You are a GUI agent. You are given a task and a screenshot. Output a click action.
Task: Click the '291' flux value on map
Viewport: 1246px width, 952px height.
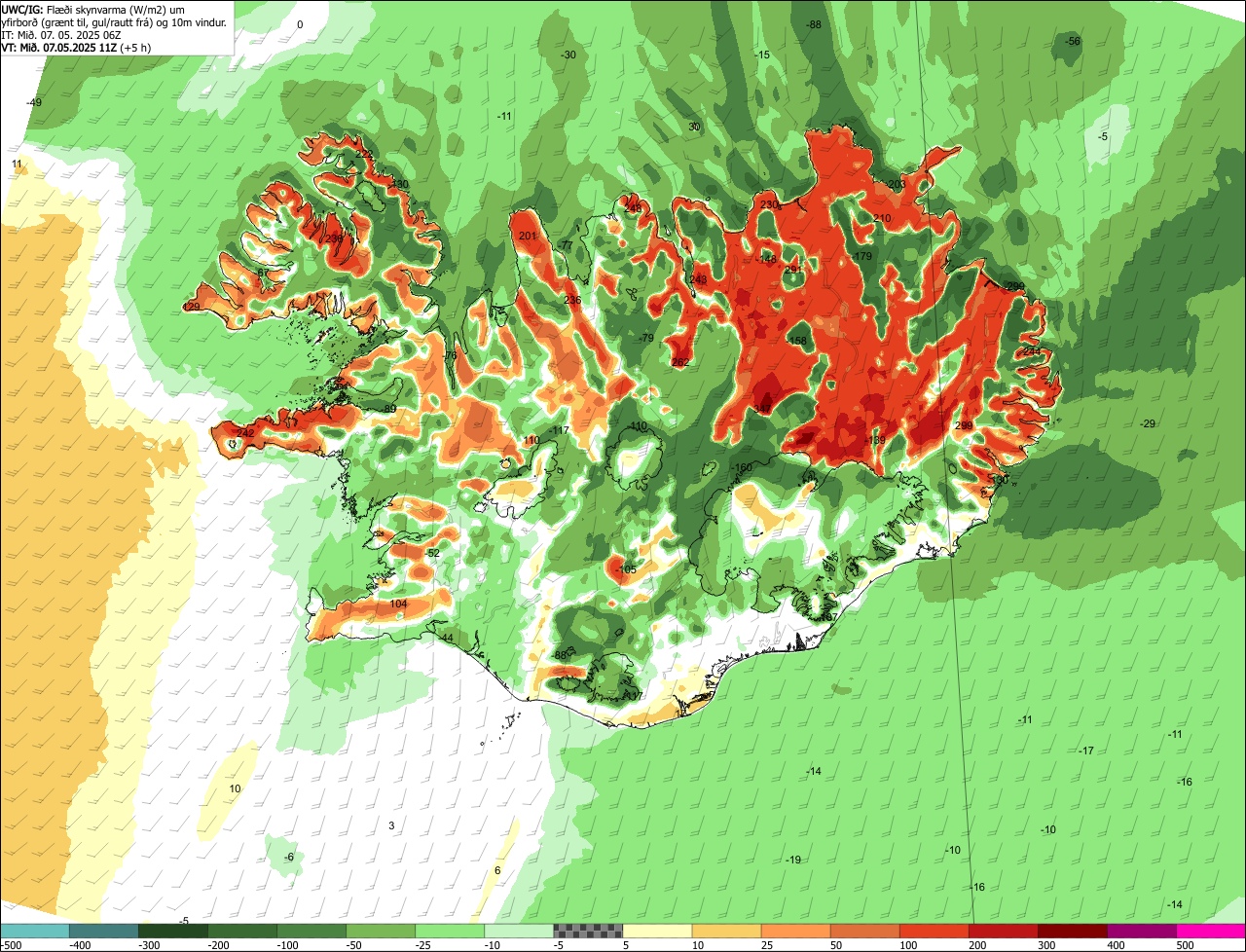click(x=792, y=270)
